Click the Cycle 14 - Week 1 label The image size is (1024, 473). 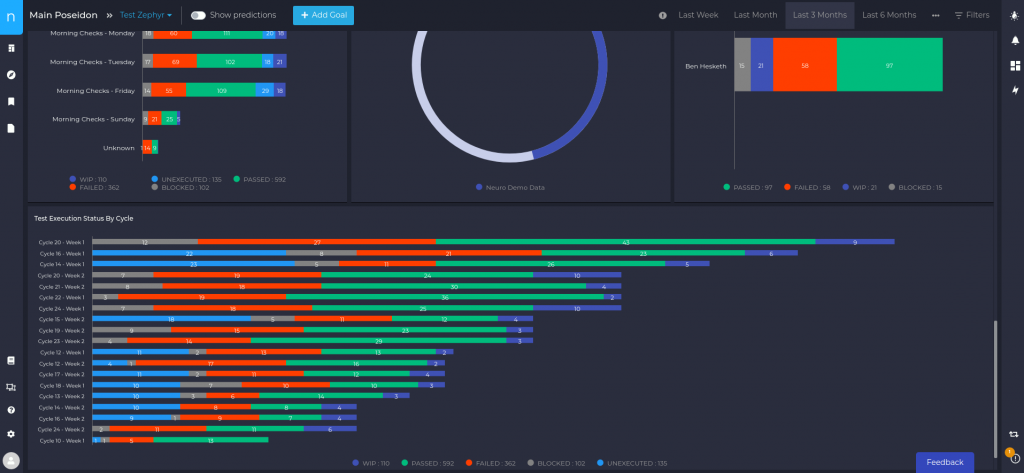61,264
